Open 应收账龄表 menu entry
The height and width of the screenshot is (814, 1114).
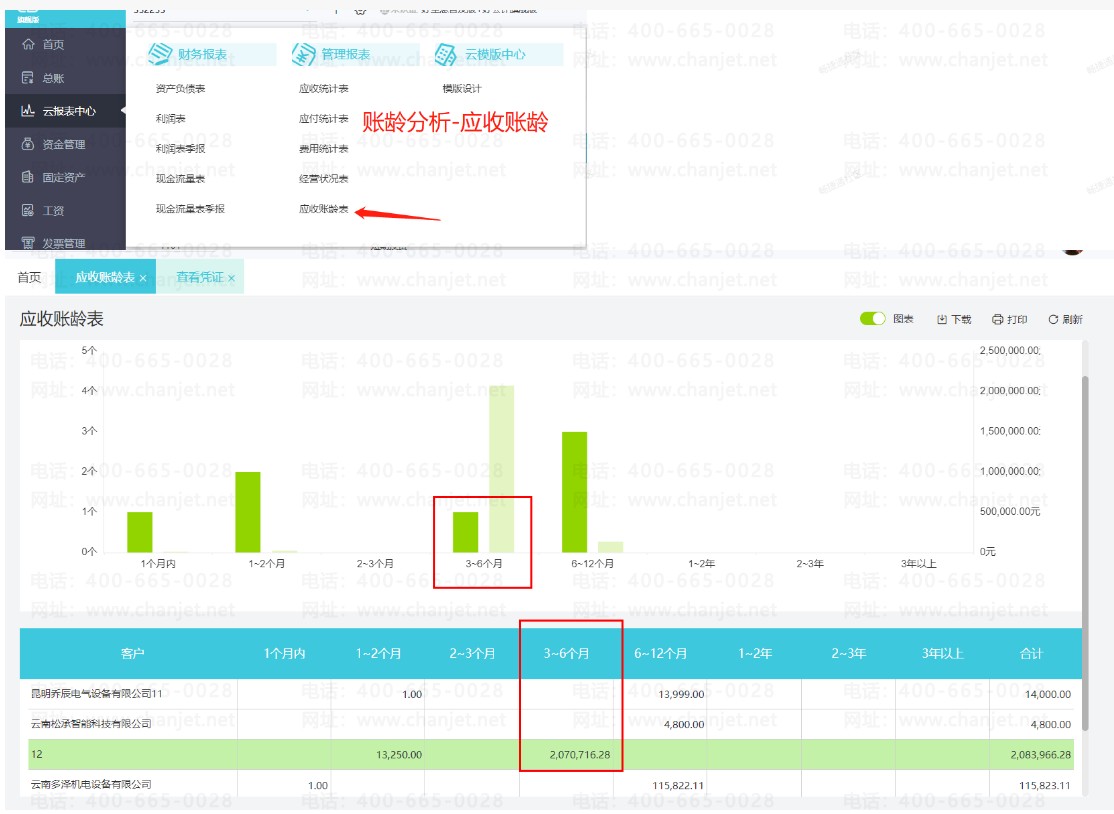click(x=324, y=209)
